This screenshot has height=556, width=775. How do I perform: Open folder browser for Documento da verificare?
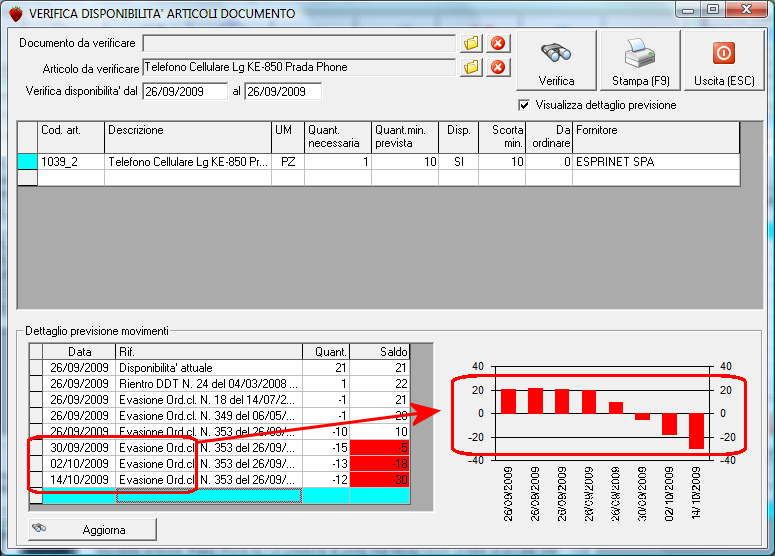click(472, 43)
